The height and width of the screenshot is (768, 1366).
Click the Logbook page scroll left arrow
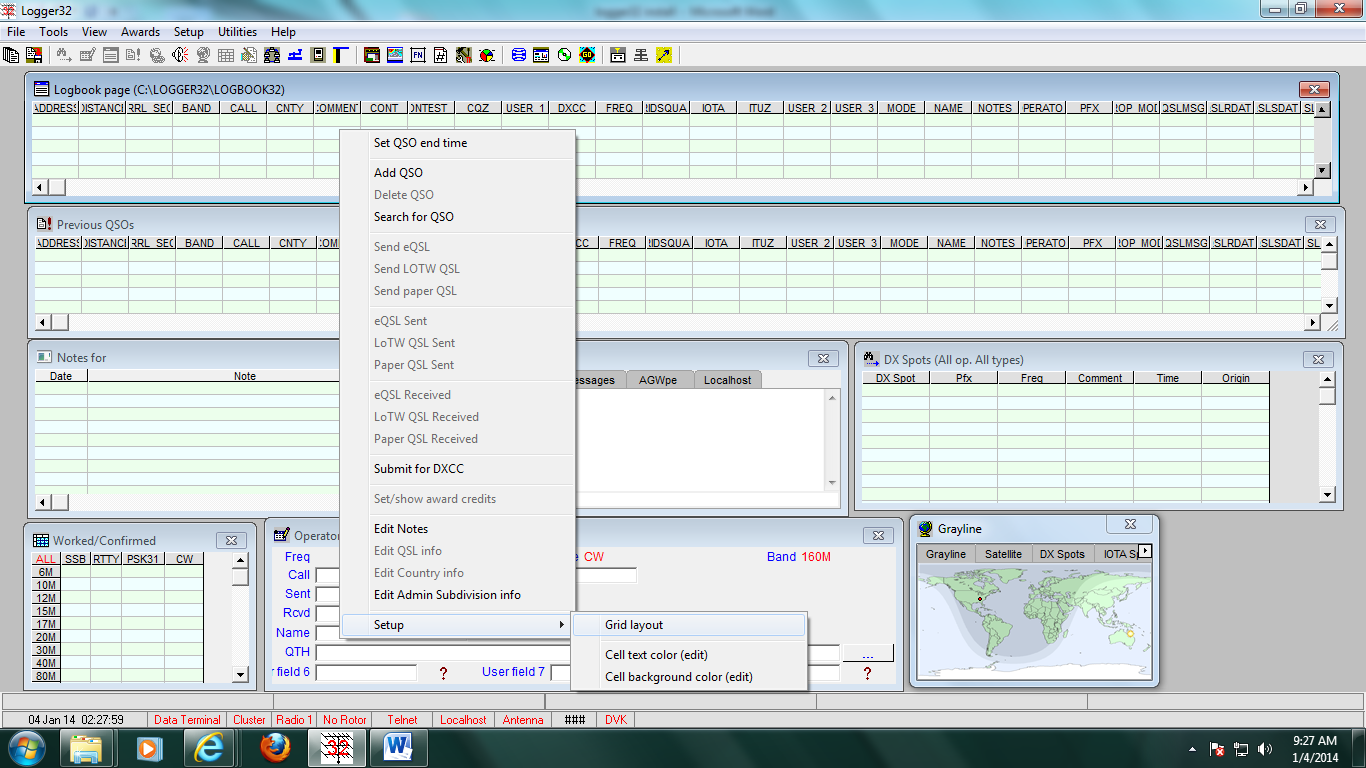click(41, 187)
